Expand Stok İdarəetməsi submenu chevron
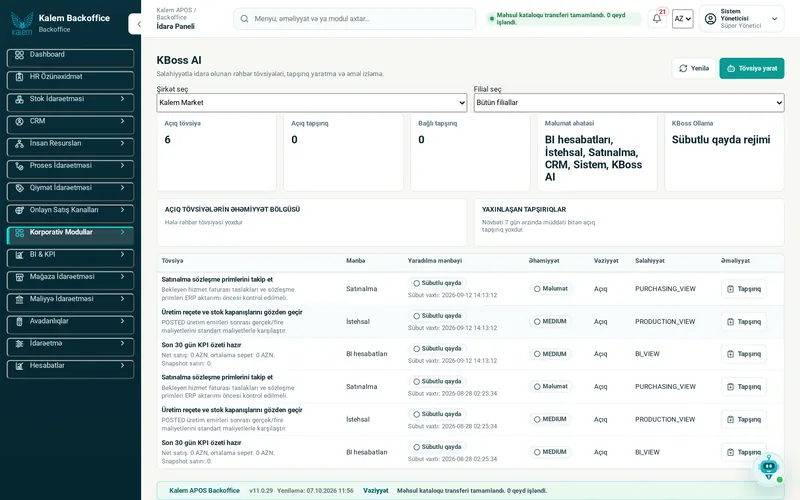 tap(122, 99)
